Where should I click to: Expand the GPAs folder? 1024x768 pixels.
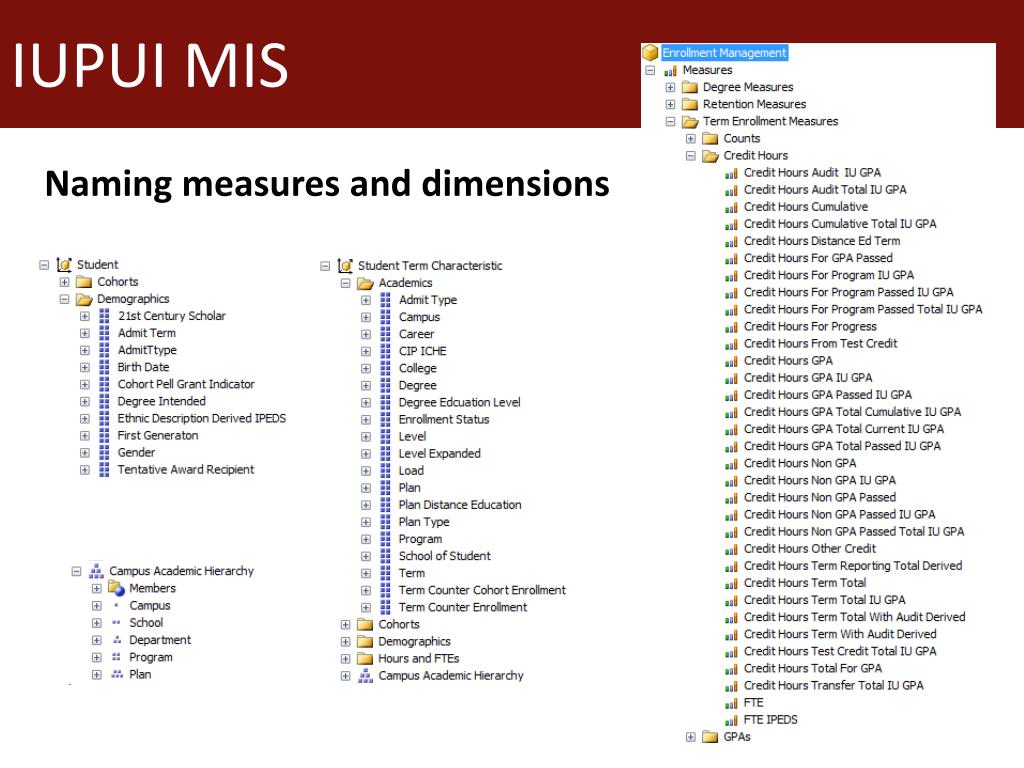coord(690,737)
